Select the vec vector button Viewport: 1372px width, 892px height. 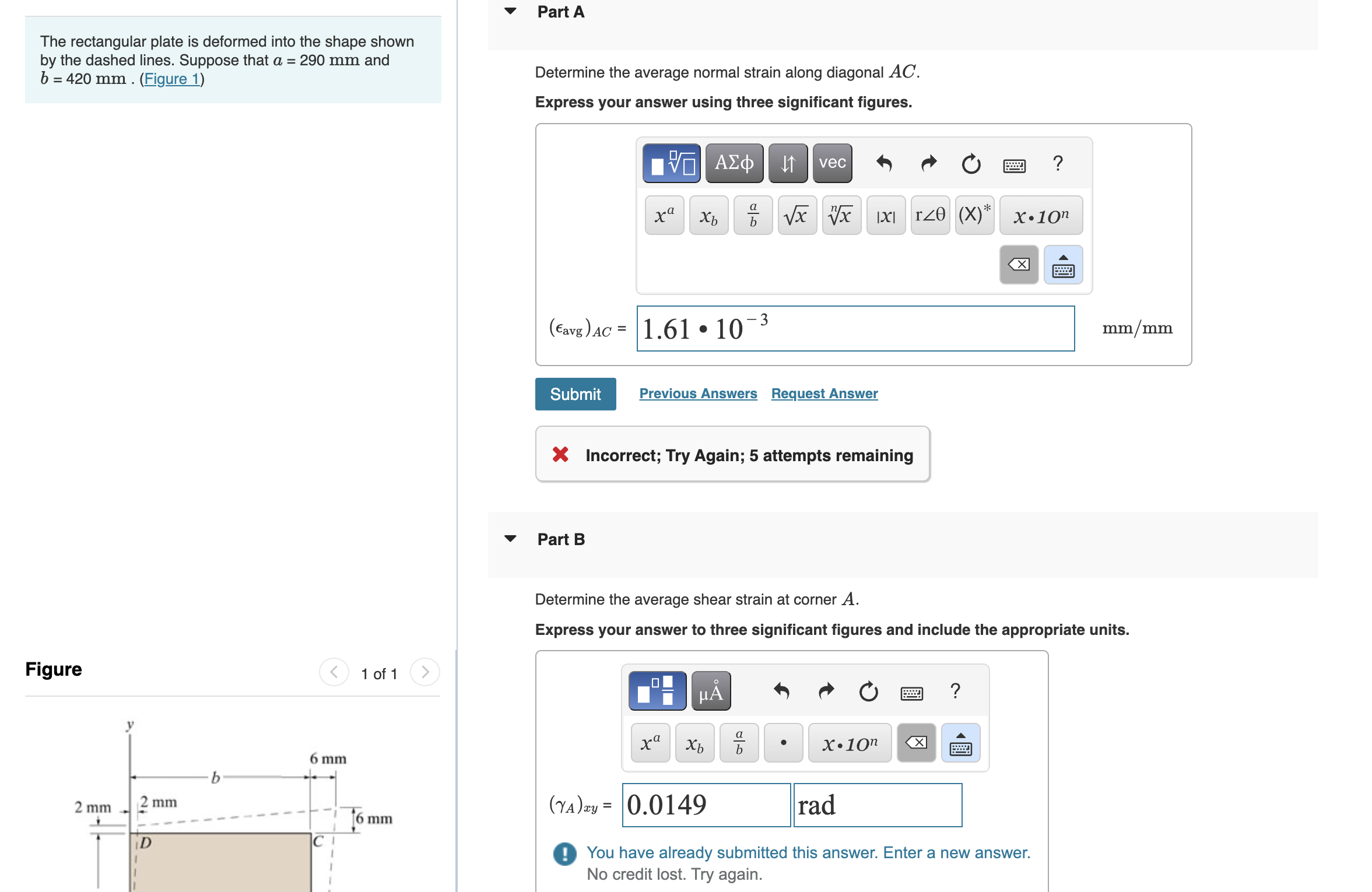coord(832,163)
